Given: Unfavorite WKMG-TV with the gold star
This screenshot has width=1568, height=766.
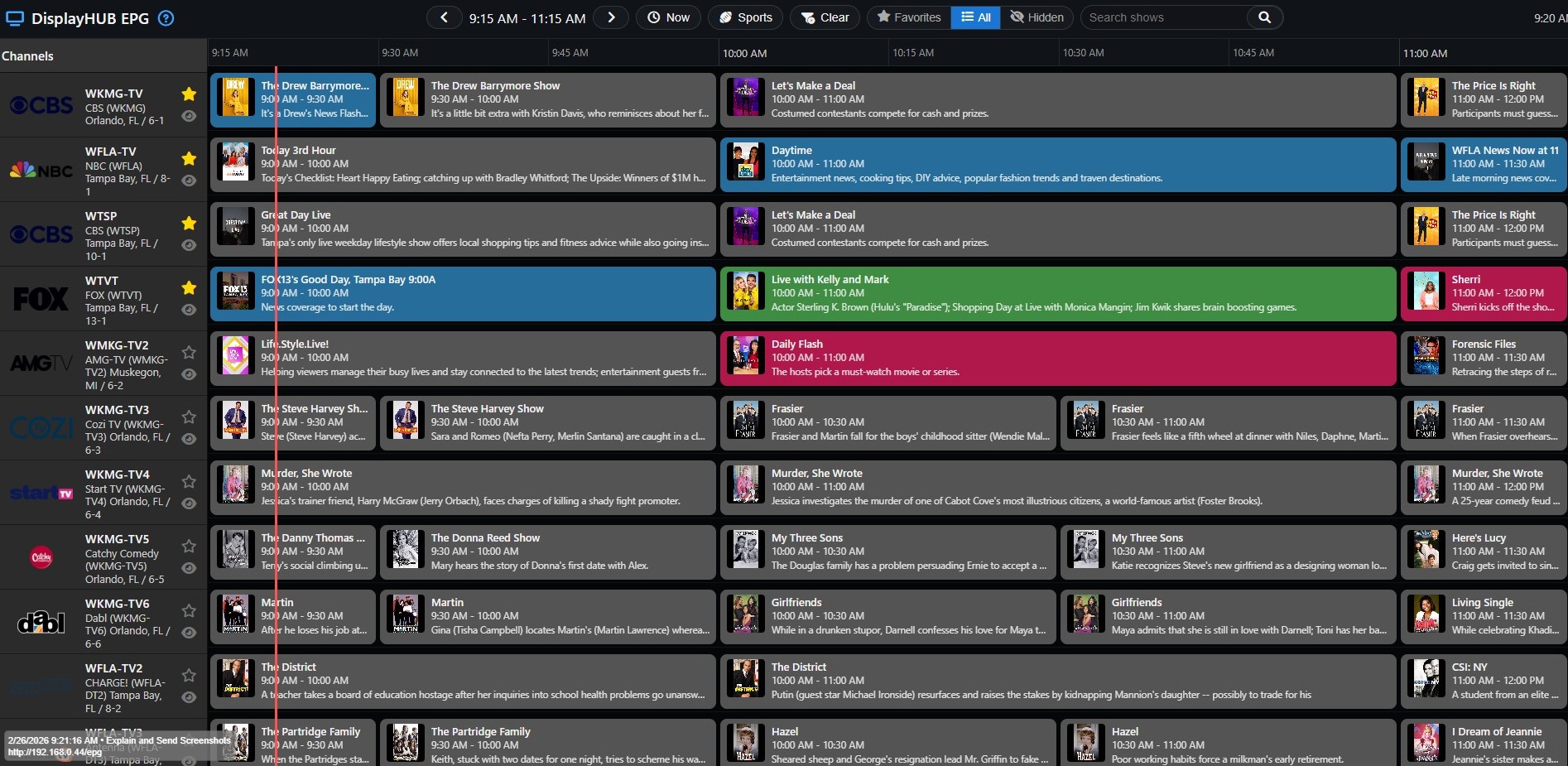Looking at the screenshot, I should coord(189,94).
